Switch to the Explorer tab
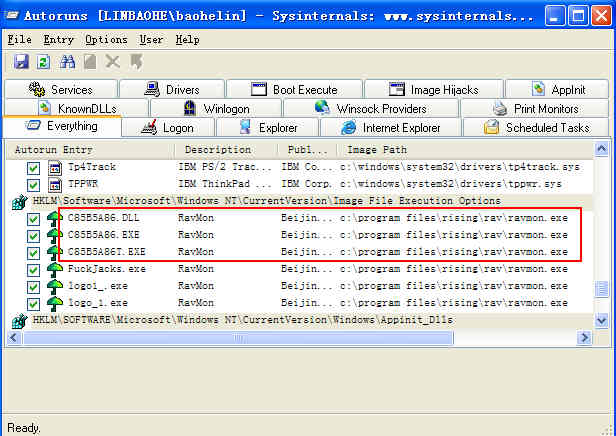Screen dimensions: 616x436 pyautogui.click(x=268, y=127)
